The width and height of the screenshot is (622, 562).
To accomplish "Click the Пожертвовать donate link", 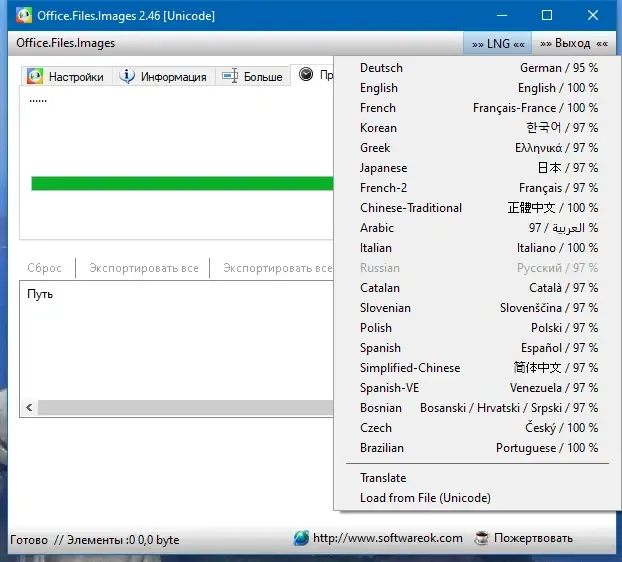I will tap(533, 538).
